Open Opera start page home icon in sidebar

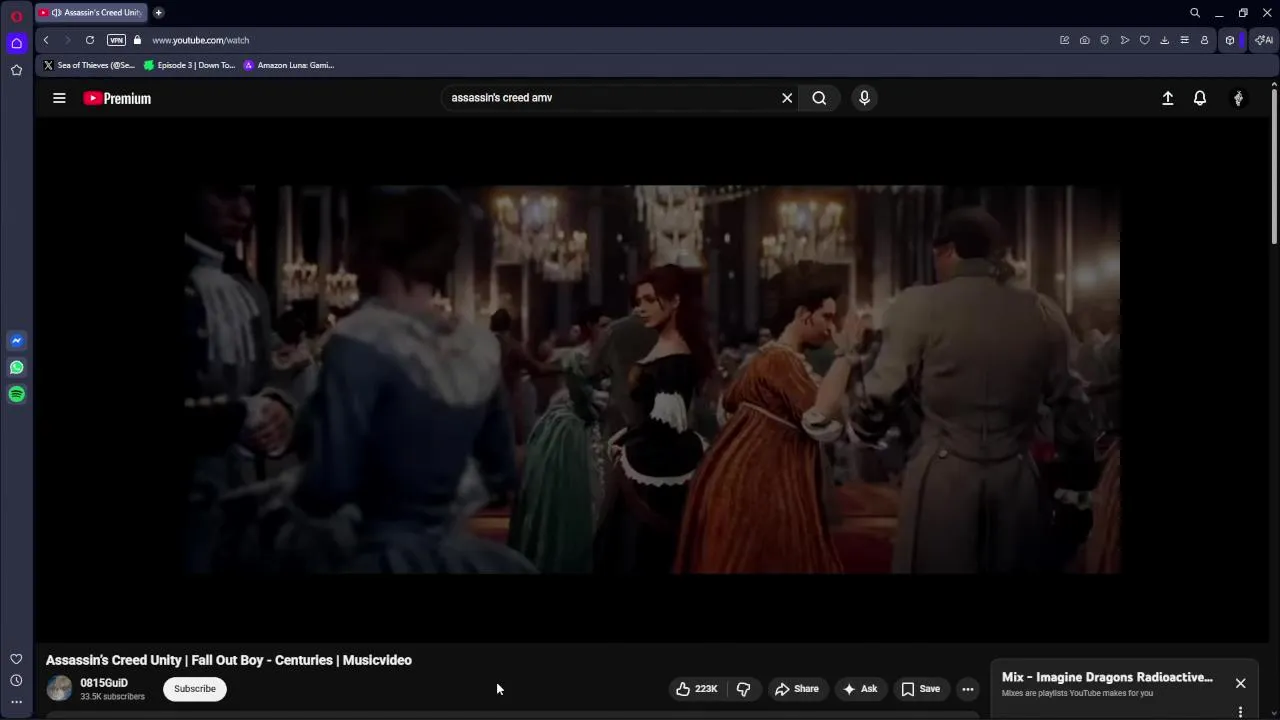(x=16, y=43)
